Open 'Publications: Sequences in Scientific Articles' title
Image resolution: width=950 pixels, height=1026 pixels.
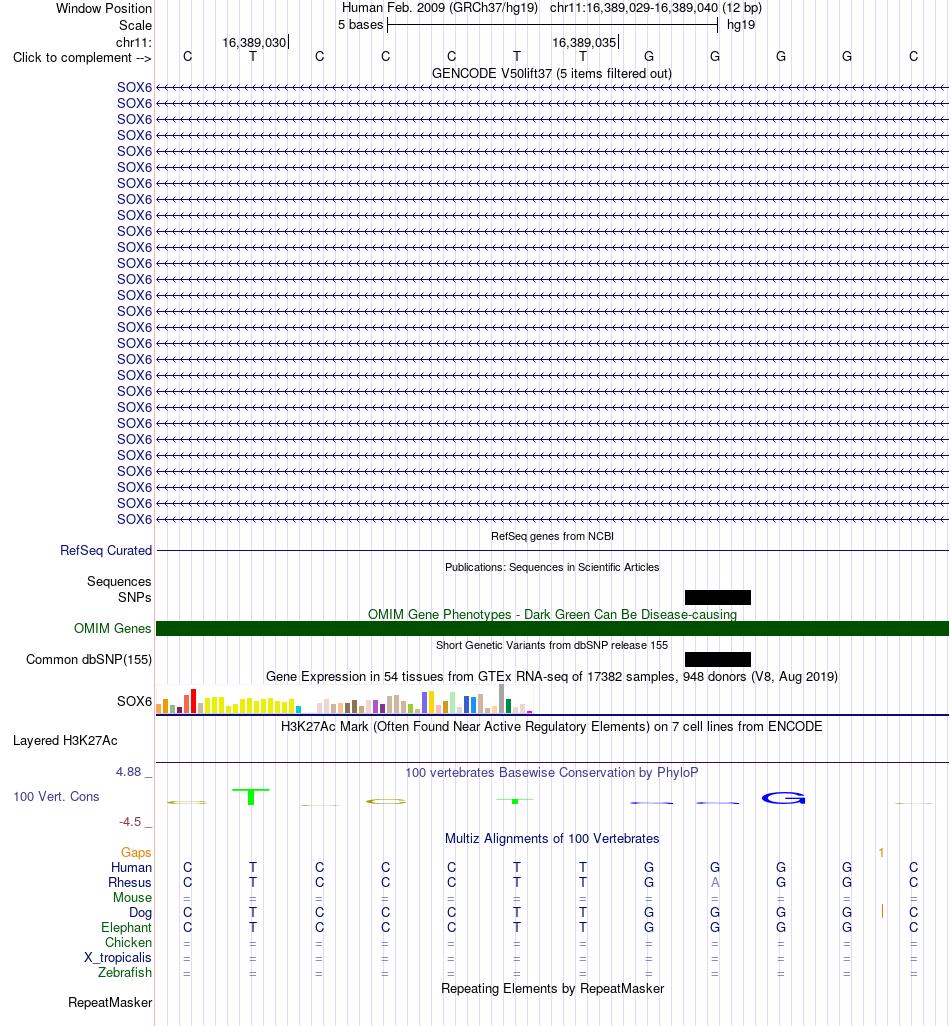click(552, 567)
